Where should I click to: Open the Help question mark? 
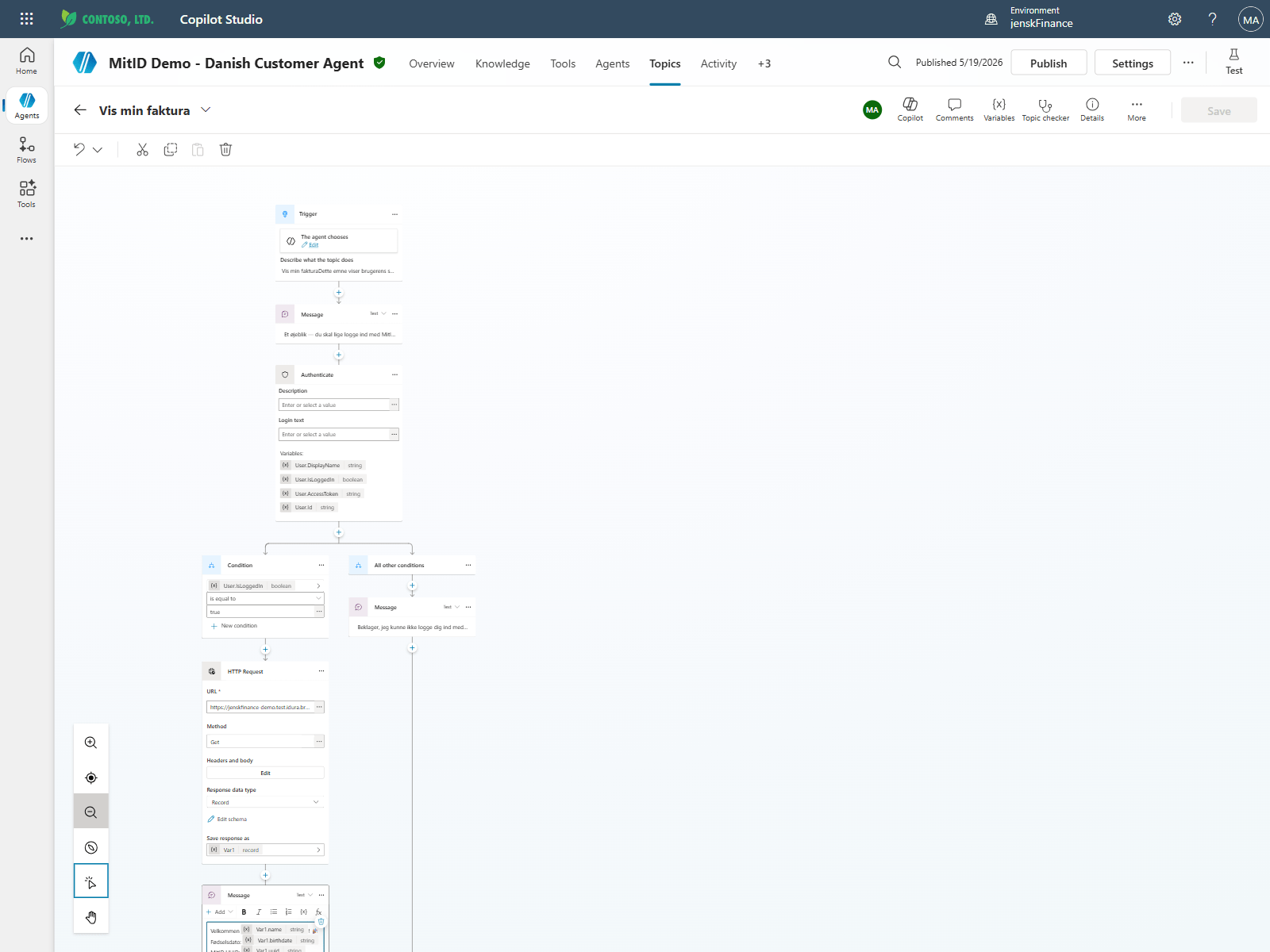[x=1212, y=19]
